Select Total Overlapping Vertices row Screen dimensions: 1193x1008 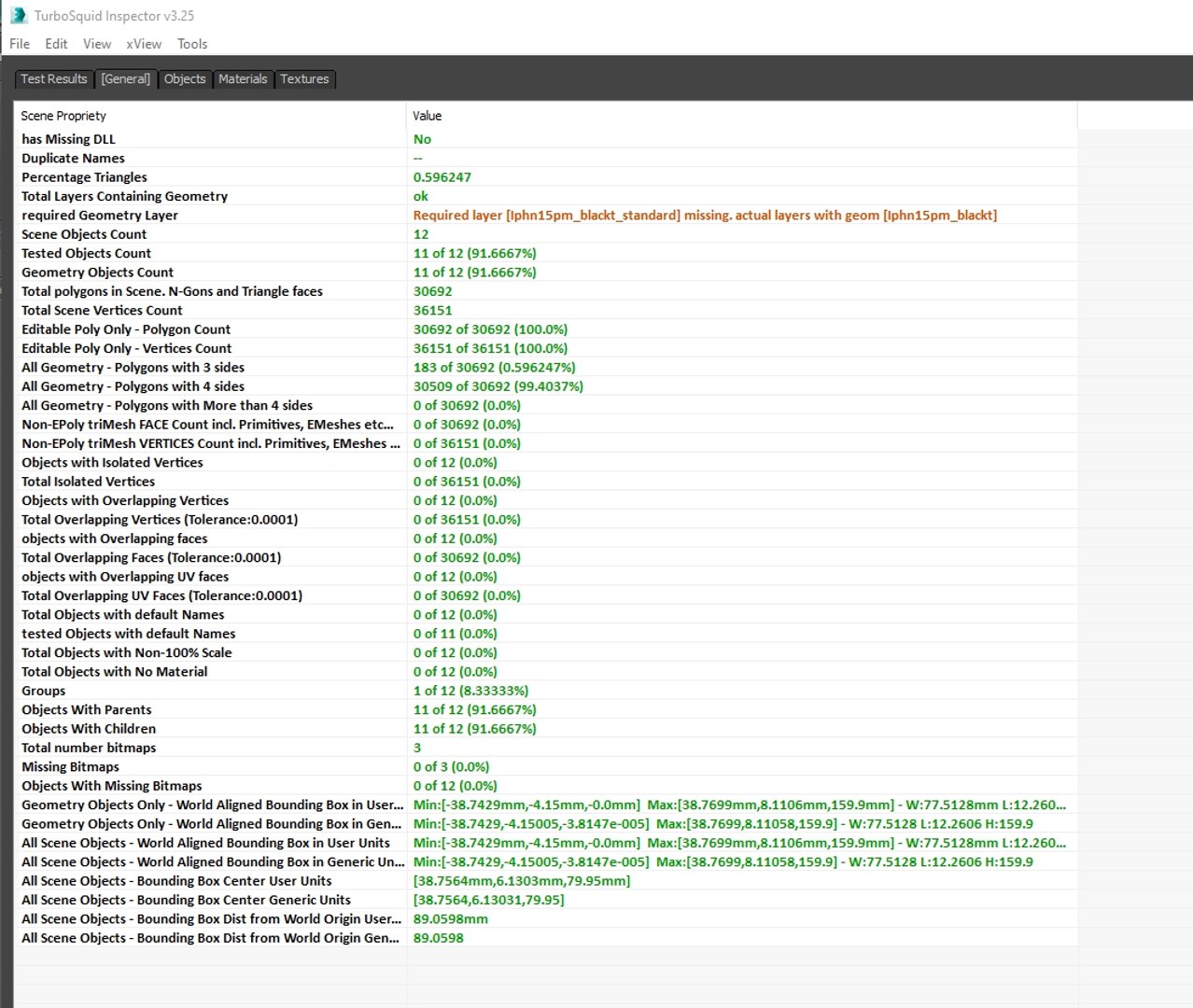coord(546,520)
